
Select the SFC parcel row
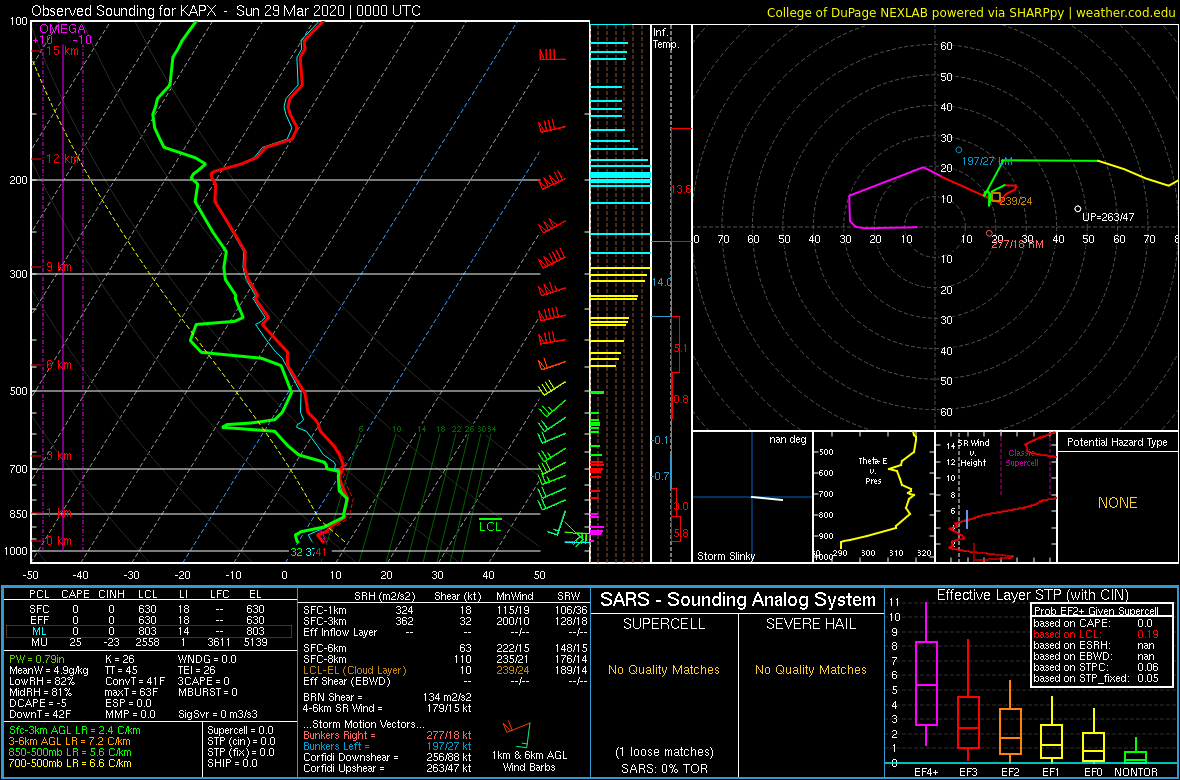[151, 608]
